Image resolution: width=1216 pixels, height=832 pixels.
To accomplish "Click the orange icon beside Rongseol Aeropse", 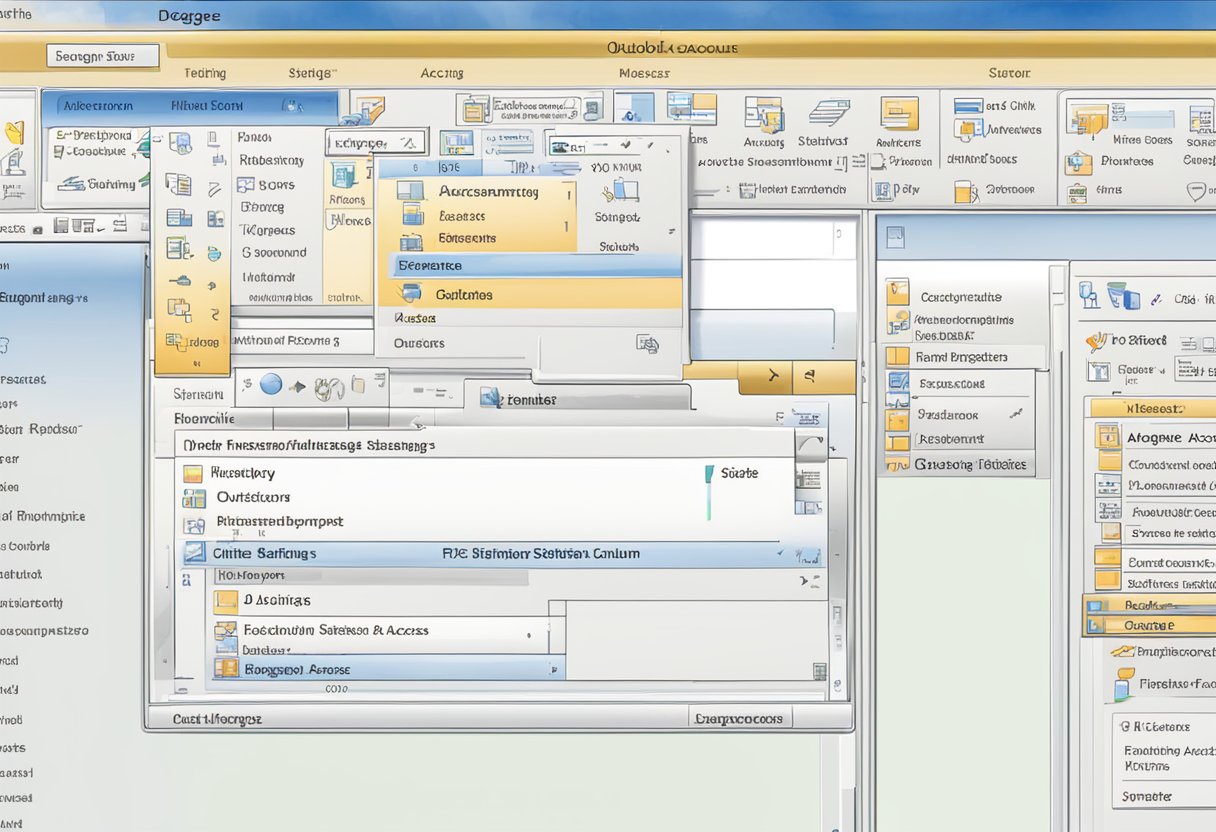I will point(228,669).
